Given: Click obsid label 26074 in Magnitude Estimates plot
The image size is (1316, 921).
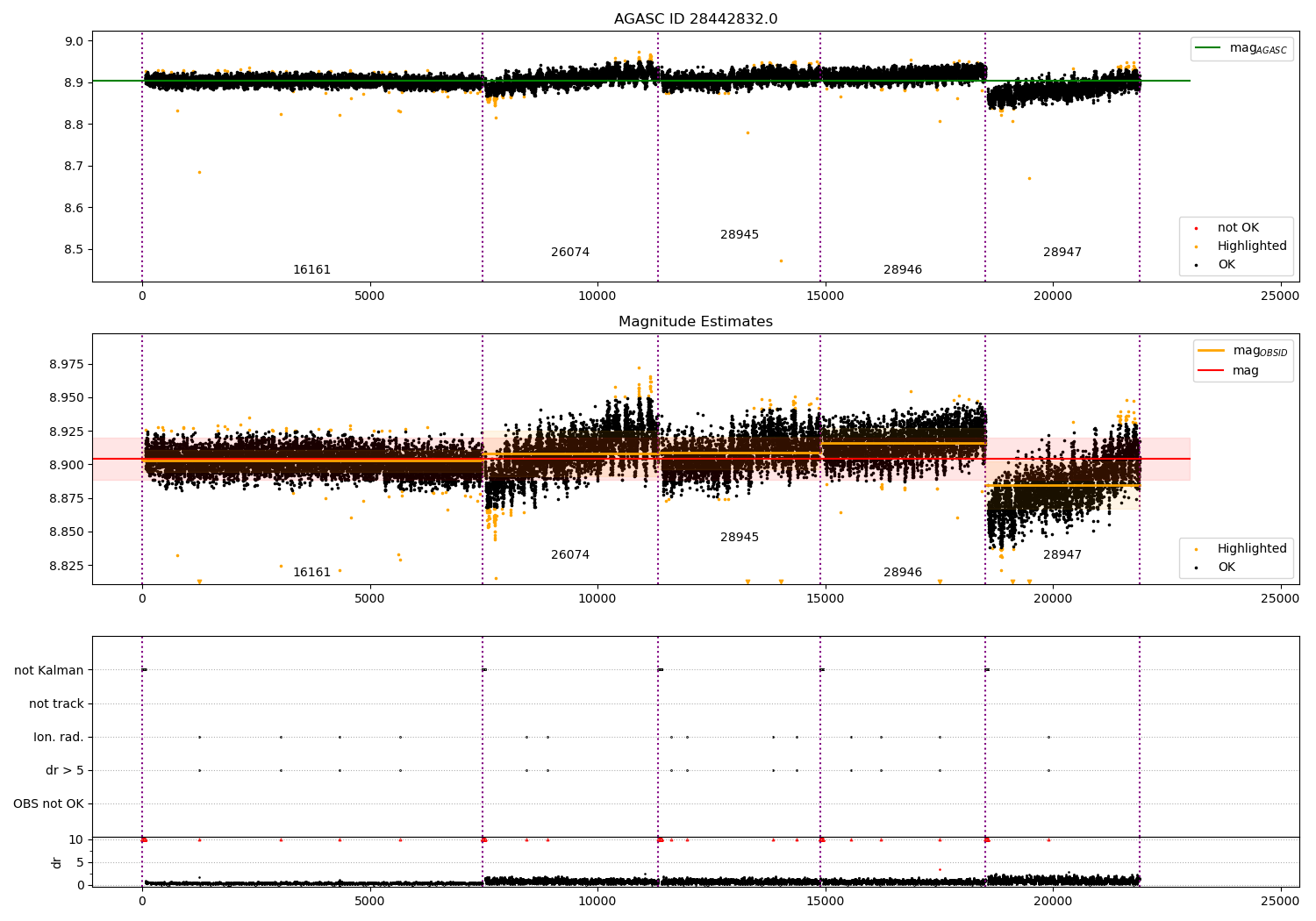Looking at the screenshot, I should coord(570,555).
